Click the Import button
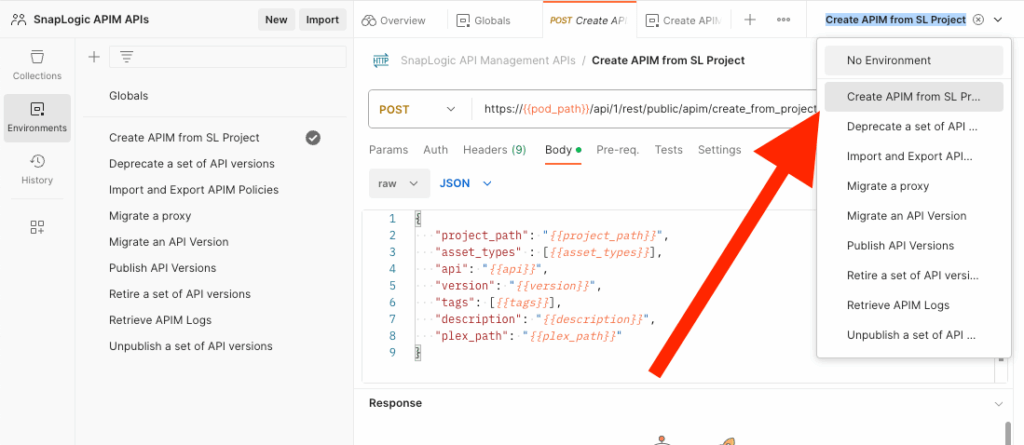Viewport: 1024px width, 445px height. point(322,20)
